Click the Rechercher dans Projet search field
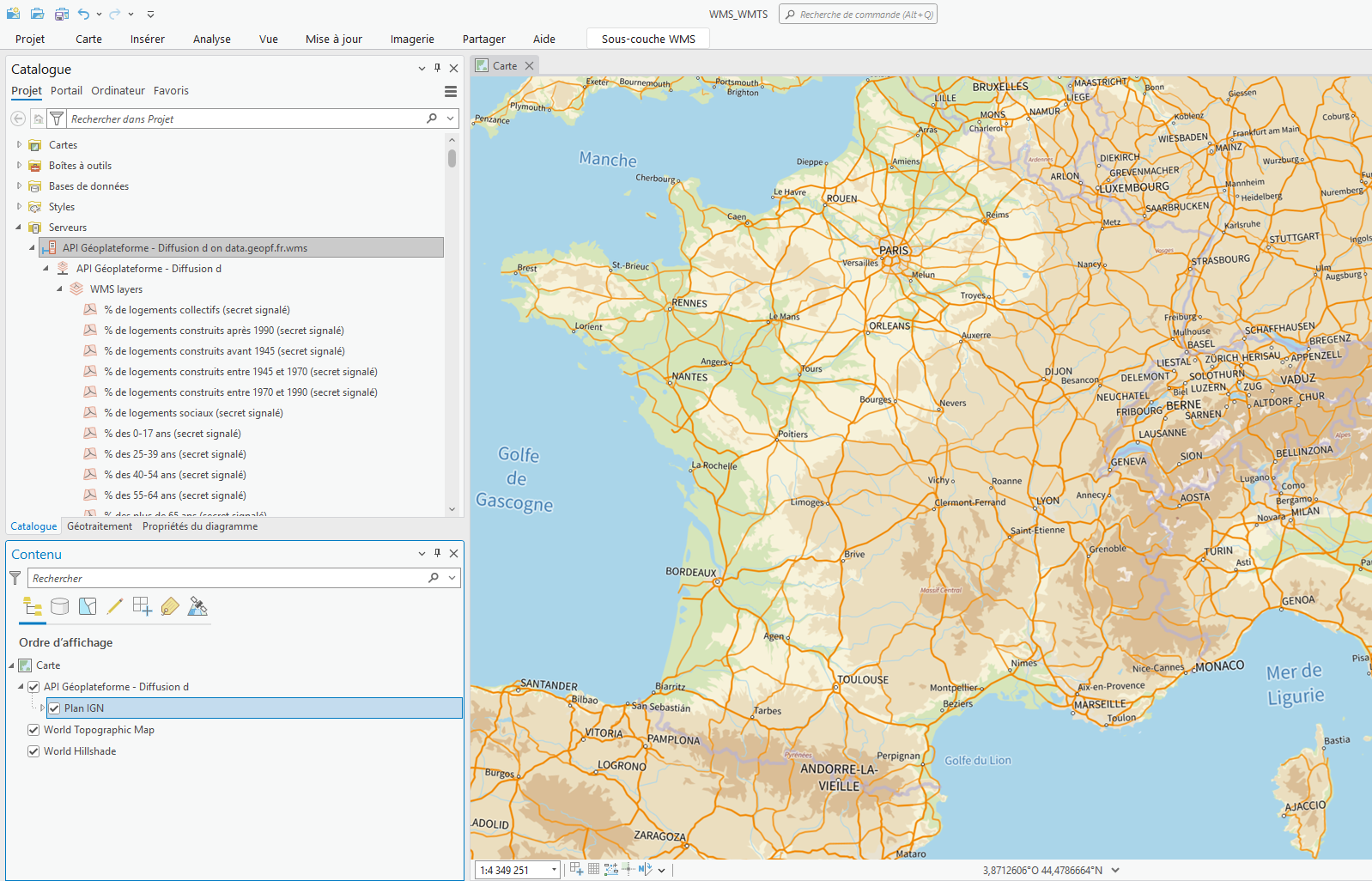 pos(245,118)
